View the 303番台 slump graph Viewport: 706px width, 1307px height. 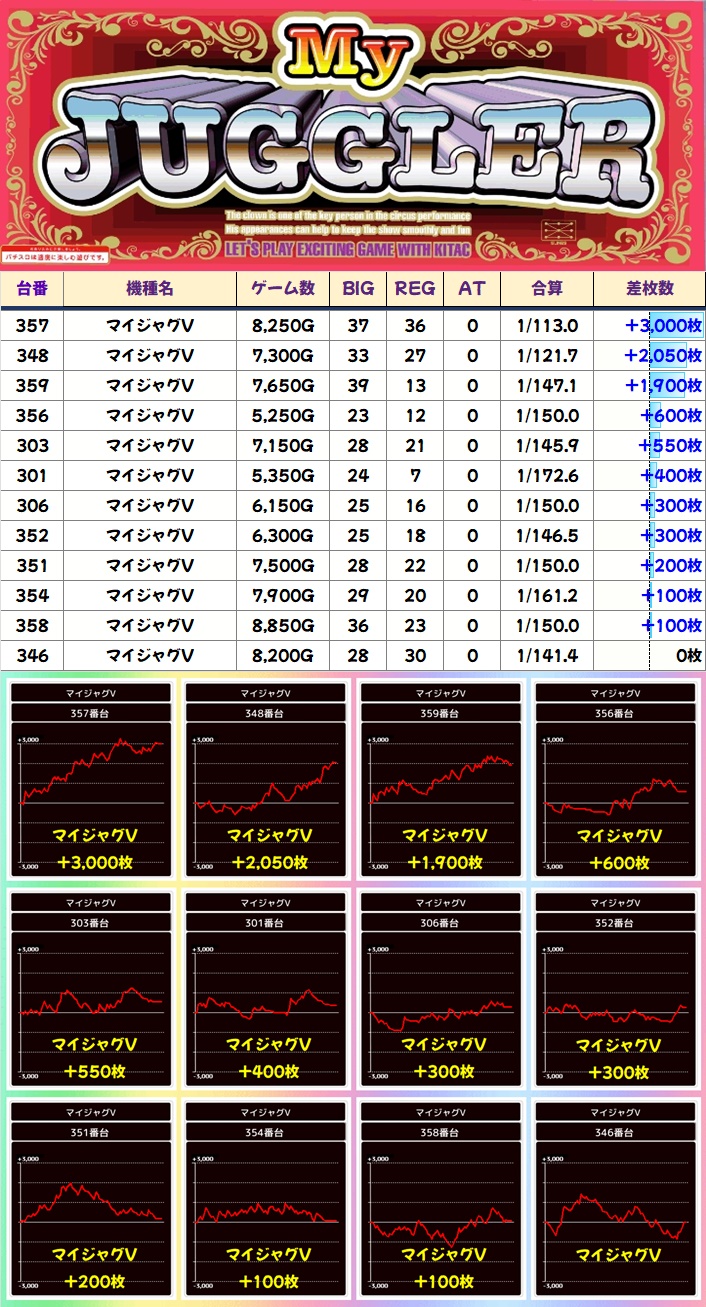pos(92,990)
